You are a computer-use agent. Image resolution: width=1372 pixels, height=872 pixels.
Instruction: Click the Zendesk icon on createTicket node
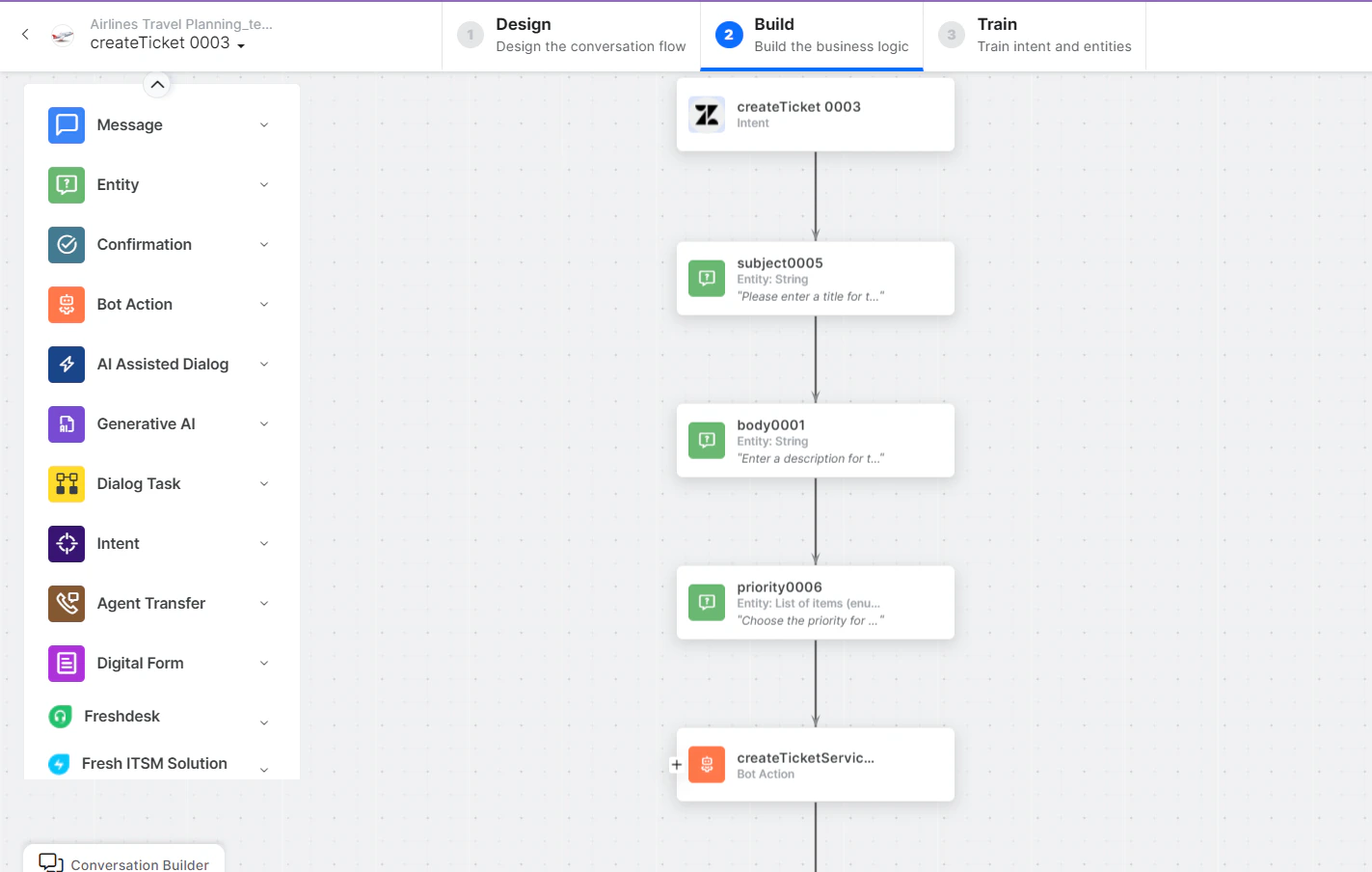click(x=706, y=114)
